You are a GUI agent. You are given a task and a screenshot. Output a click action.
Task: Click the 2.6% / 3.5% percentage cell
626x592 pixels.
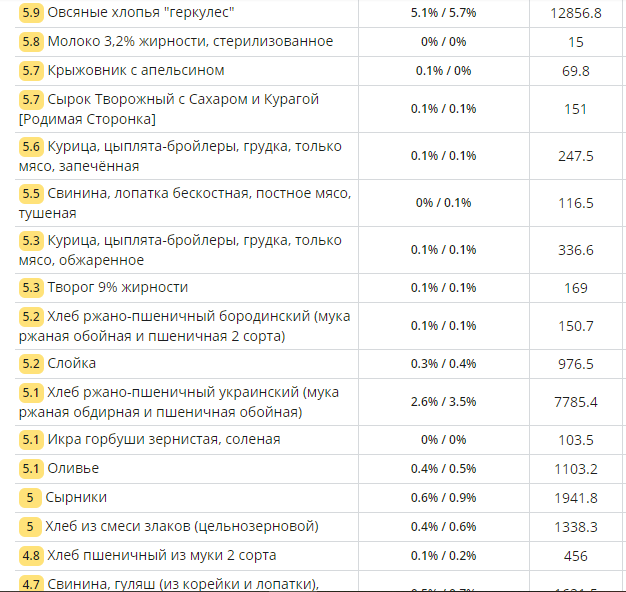point(443,402)
